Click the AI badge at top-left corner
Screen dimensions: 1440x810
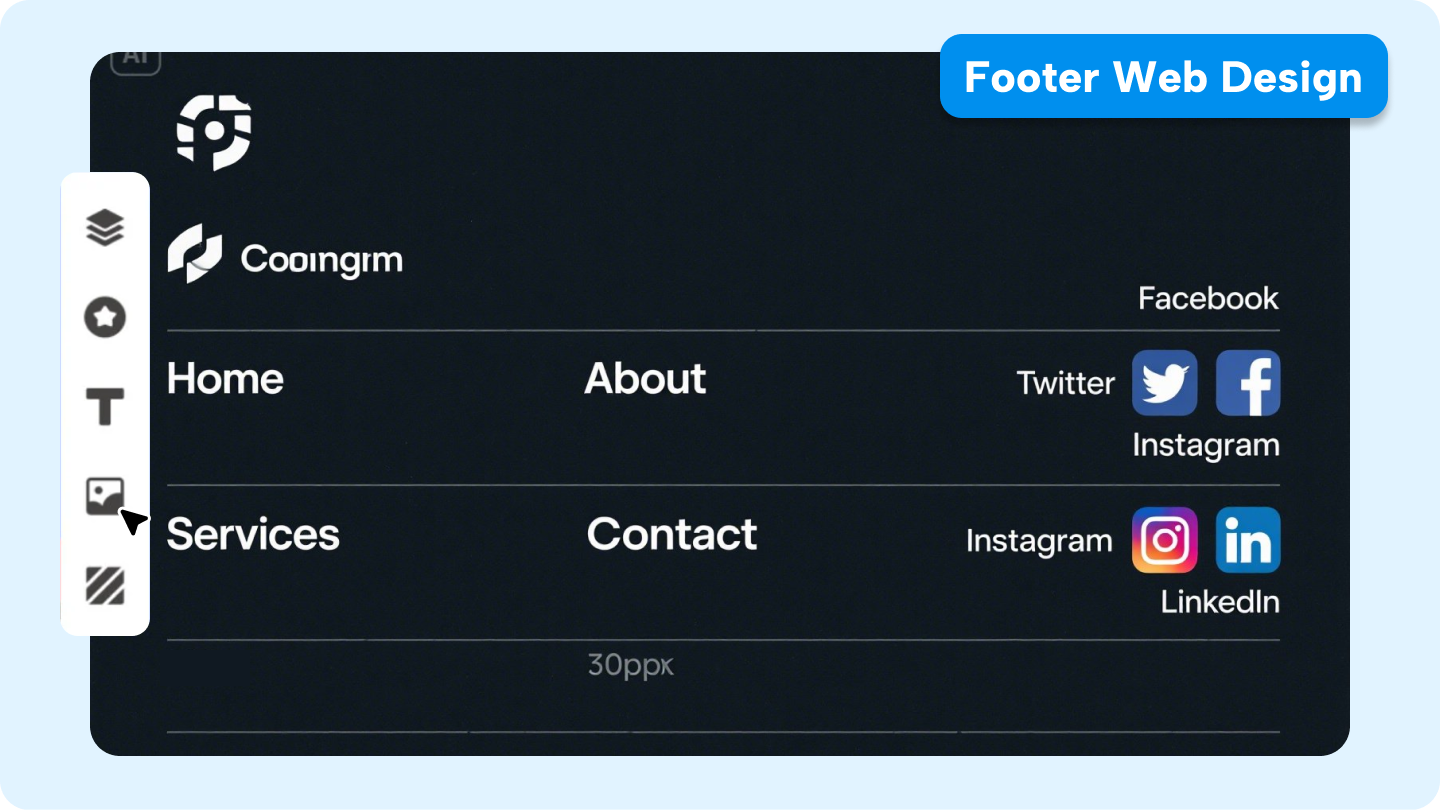pos(136,58)
